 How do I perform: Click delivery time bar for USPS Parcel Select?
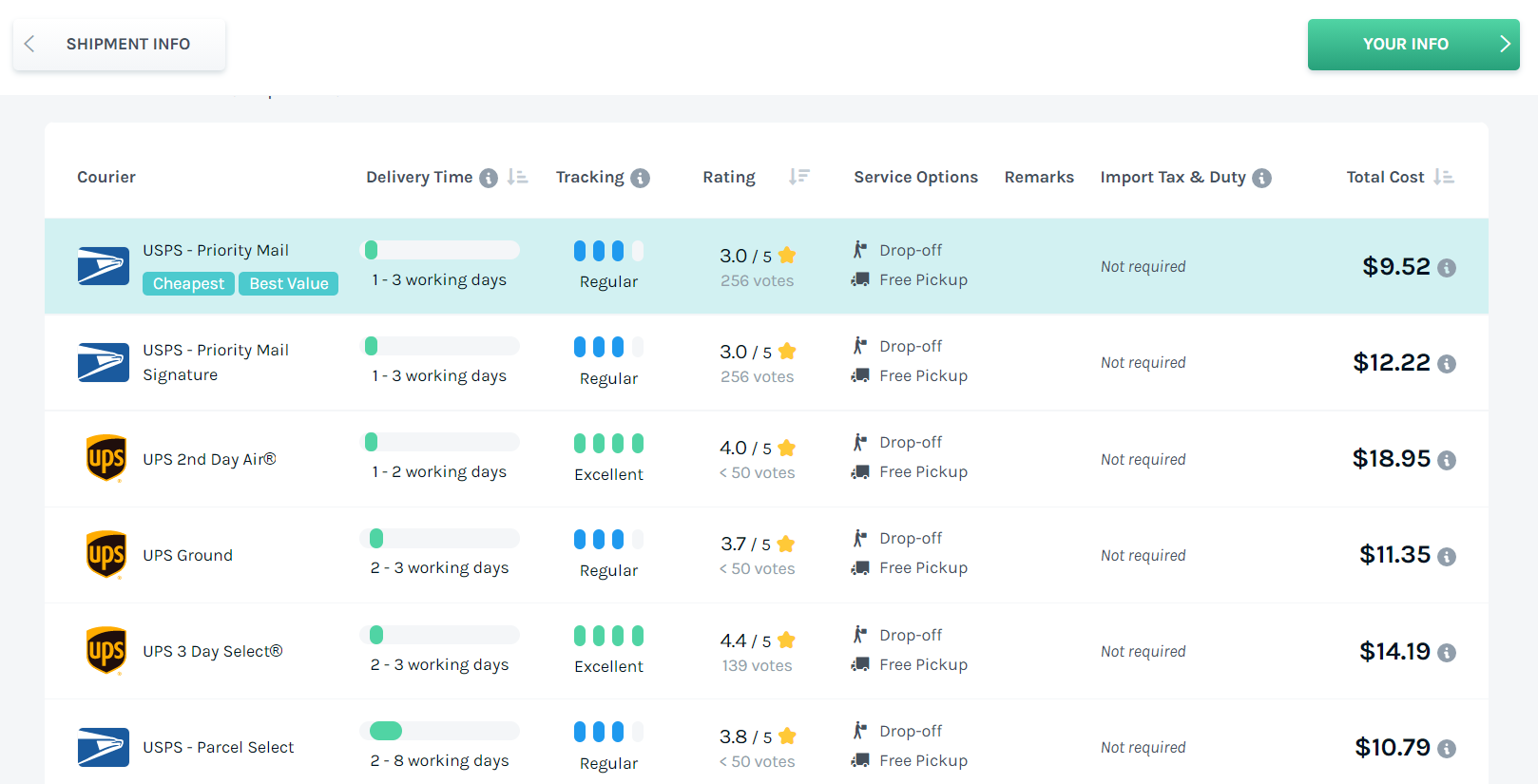[x=442, y=731]
